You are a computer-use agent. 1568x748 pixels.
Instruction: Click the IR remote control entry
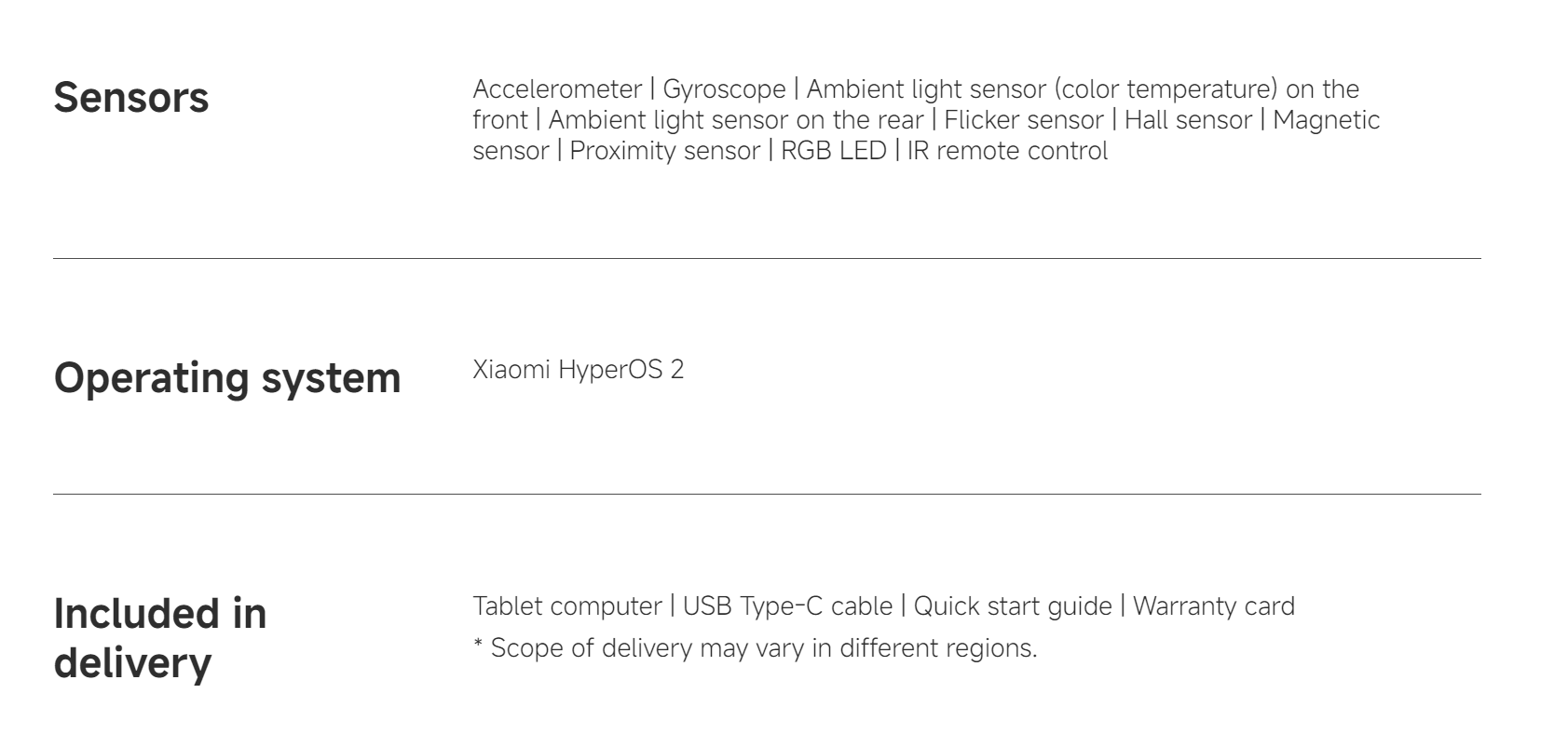point(1007,151)
